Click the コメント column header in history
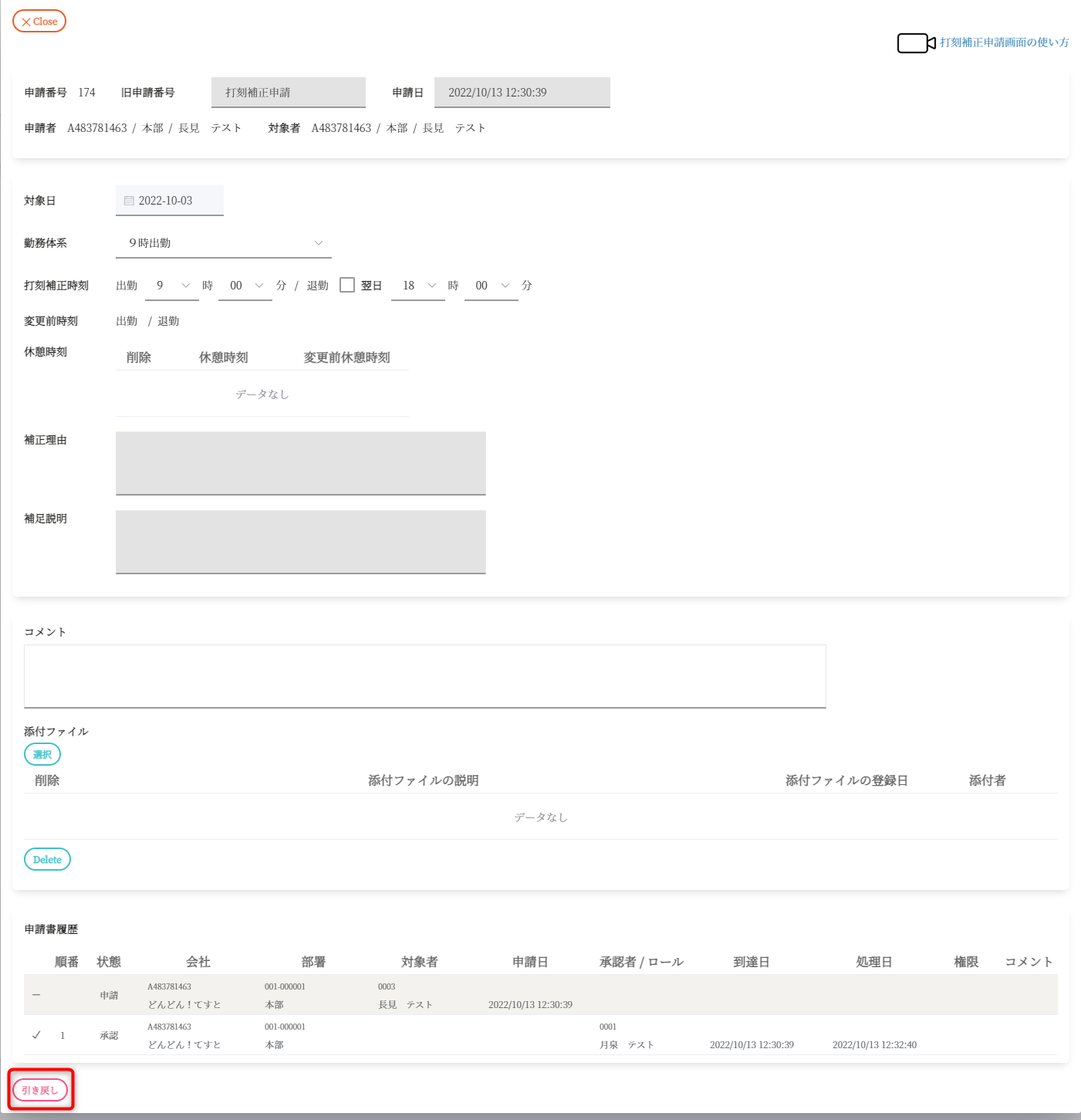 pyautogui.click(x=1029, y=962)
